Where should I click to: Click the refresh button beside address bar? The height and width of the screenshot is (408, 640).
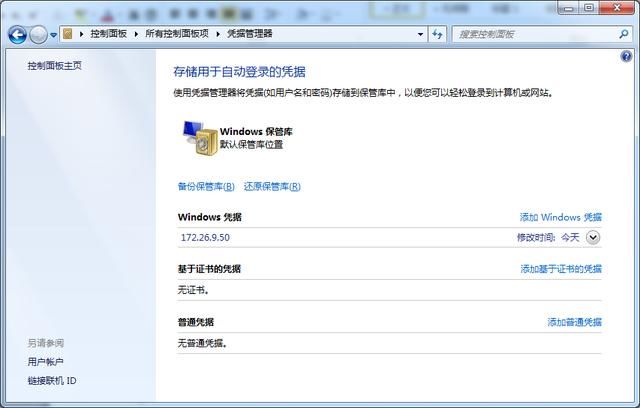pos(438,34)
